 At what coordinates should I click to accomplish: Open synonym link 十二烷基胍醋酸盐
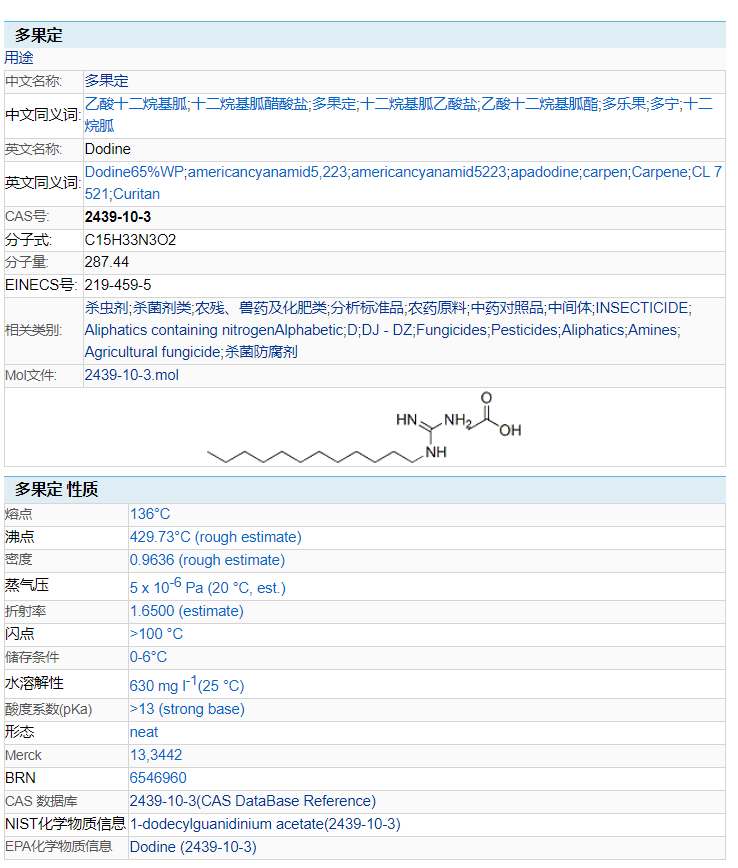click(250, 104)
